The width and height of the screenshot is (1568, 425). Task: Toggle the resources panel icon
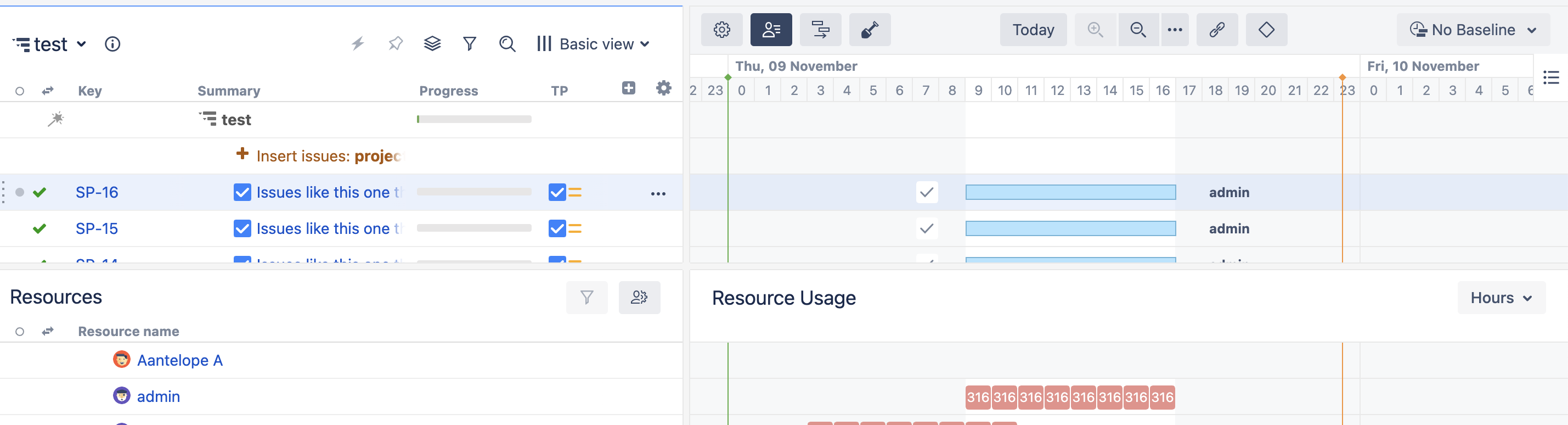point(771,30)
